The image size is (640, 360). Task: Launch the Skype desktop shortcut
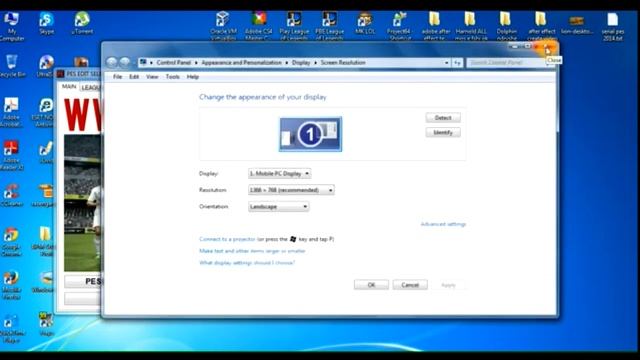(x=47, y=24)
